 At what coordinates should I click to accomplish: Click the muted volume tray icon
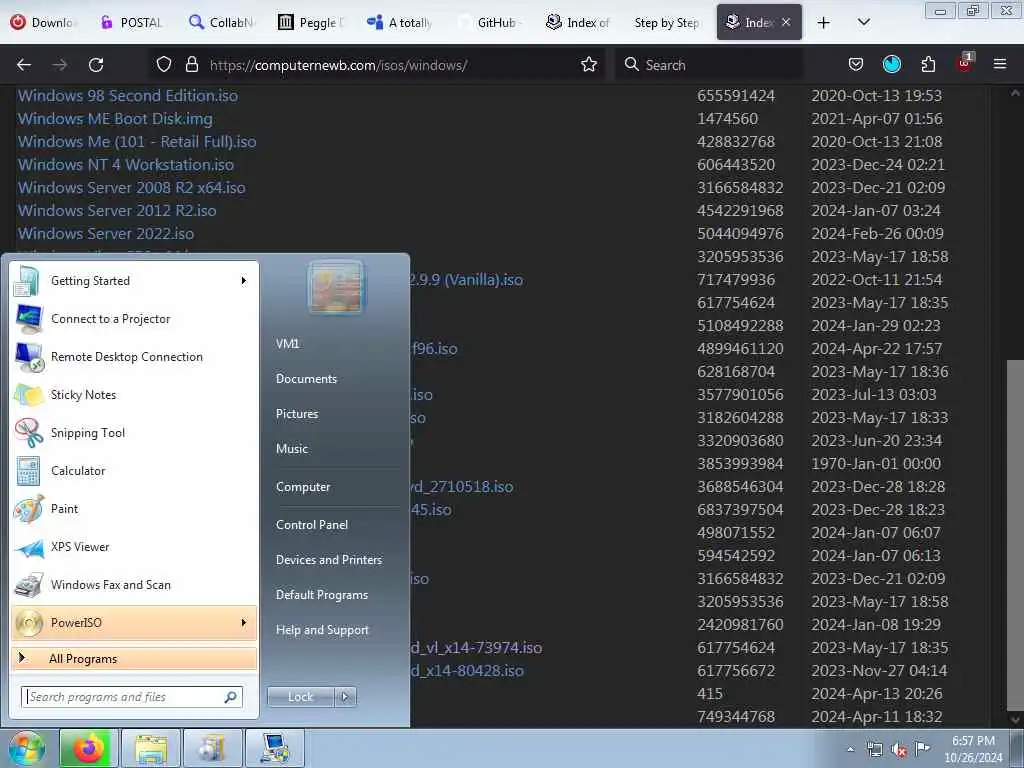899,750
